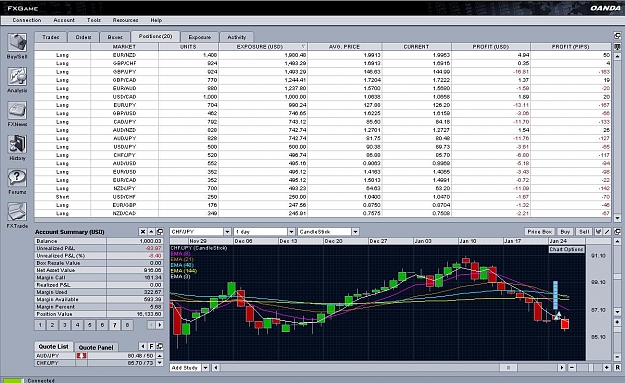Select the Short USD/CHF position row
This screenshot has width=625, height=383.
click(323, 197)
